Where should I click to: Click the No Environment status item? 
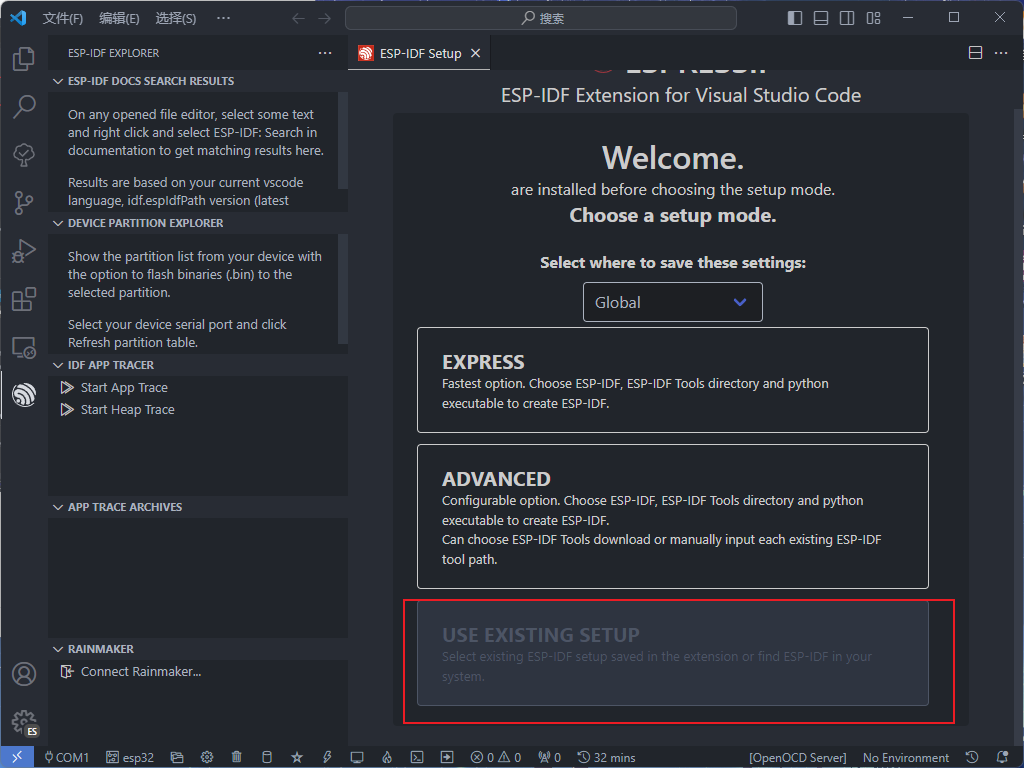pyautogui.click(x=905, y=758)
